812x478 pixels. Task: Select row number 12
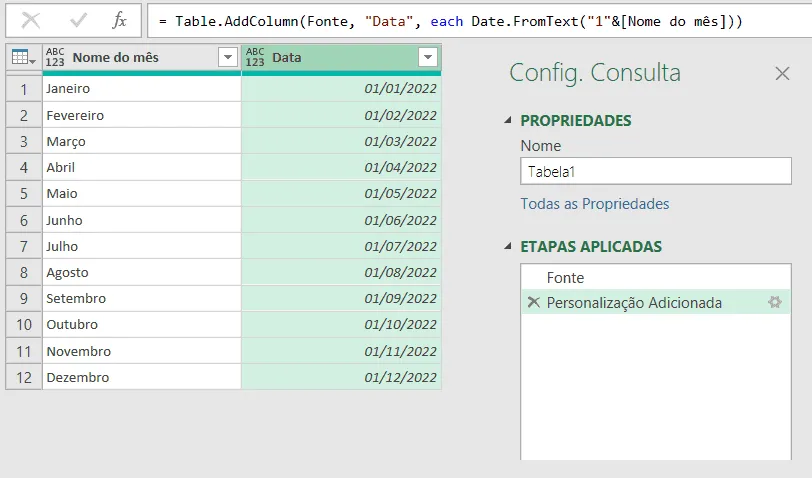pyautogui.click(x=24, y=377)
